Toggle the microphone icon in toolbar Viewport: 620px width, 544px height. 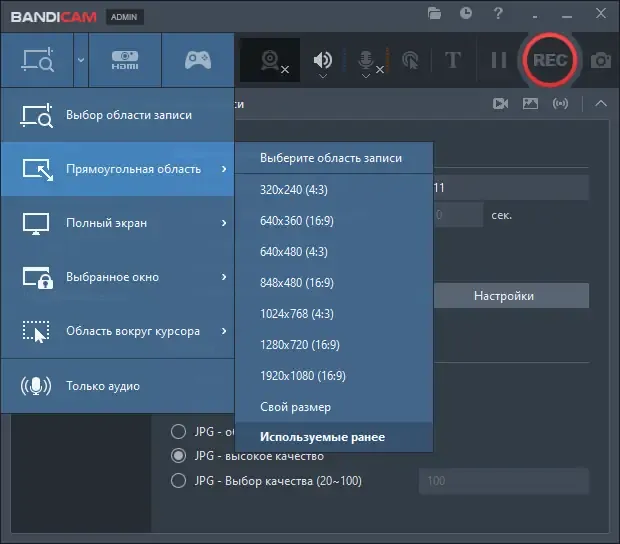366,61
